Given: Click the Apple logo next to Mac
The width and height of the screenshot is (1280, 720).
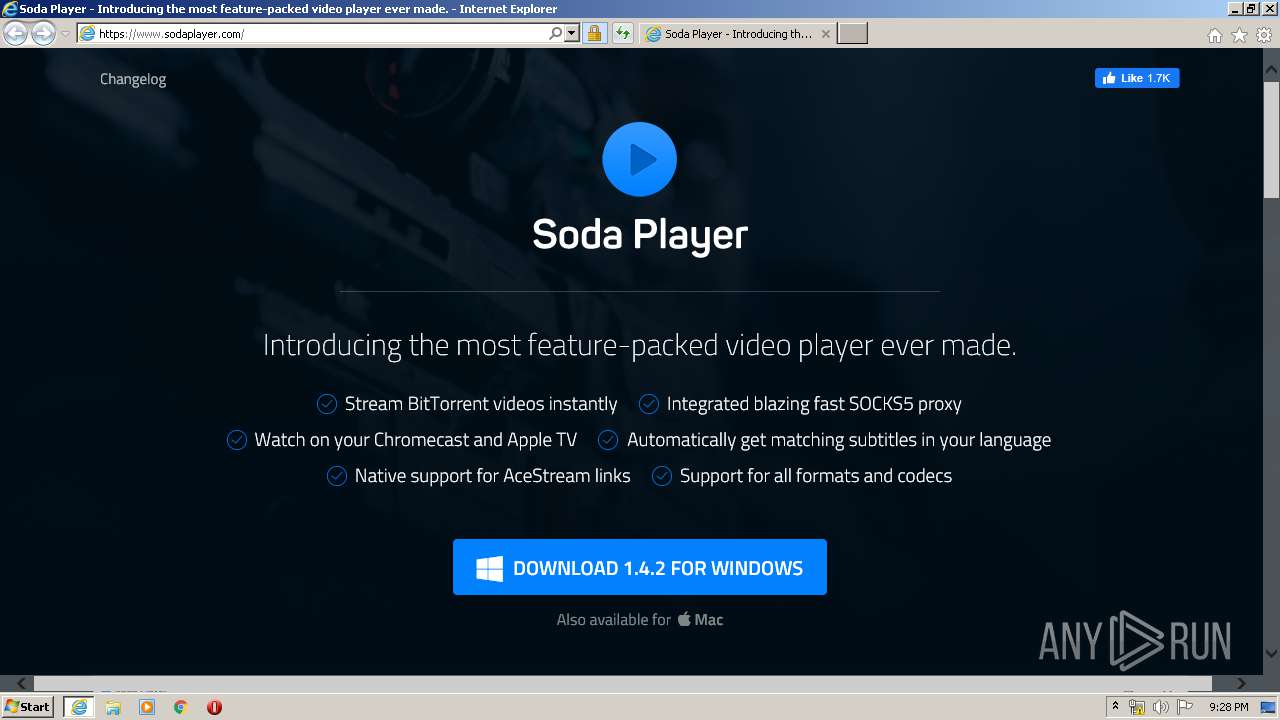Looking at the screenshot, I should click(x=684, y=619).
